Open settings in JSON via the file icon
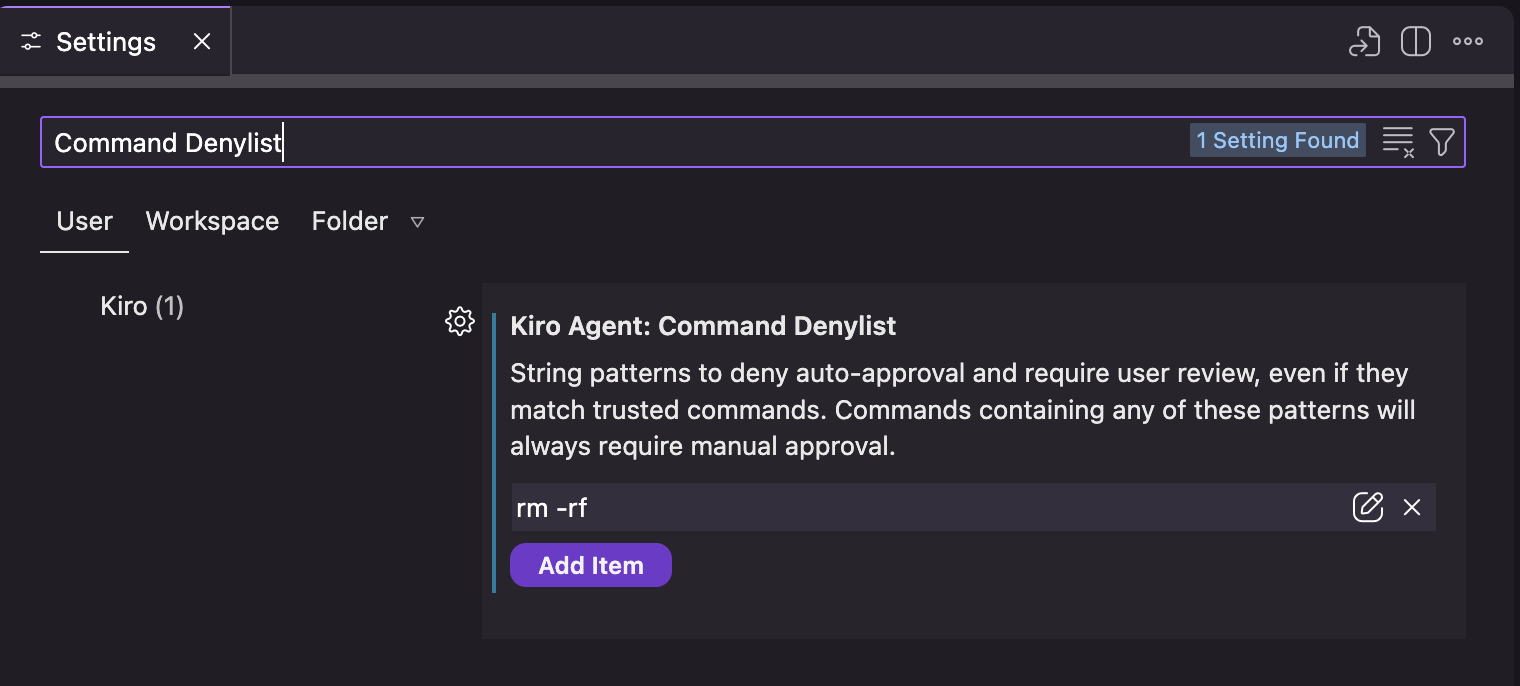 point(1363,41)
